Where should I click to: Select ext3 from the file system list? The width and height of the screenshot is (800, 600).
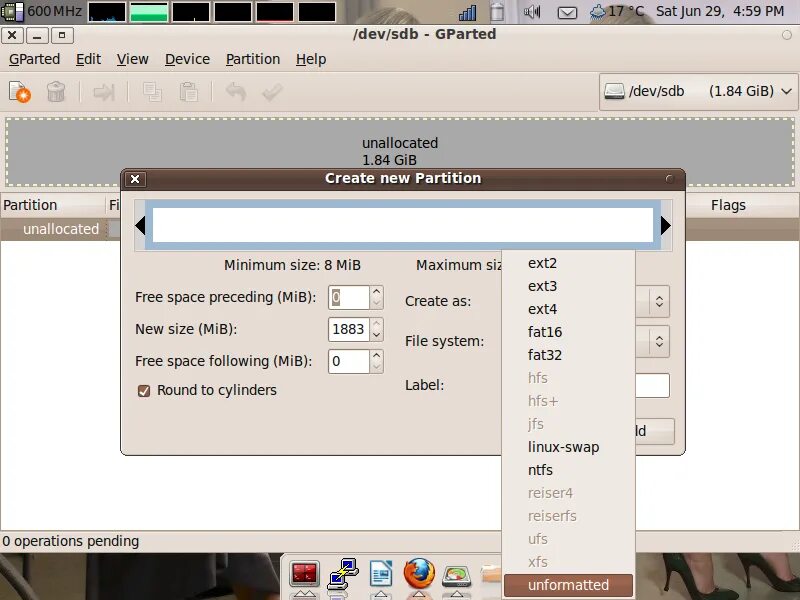(568, 286)
